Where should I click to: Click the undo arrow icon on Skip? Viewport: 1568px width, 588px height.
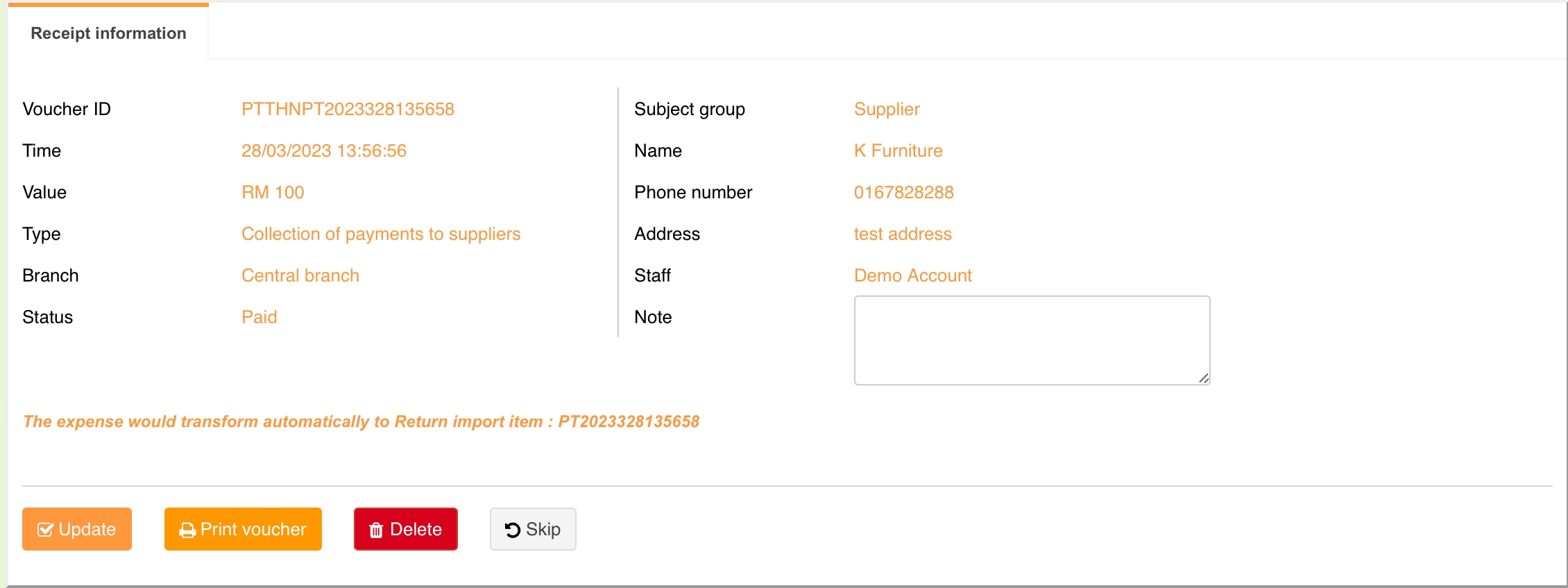[x=513, y=530]
